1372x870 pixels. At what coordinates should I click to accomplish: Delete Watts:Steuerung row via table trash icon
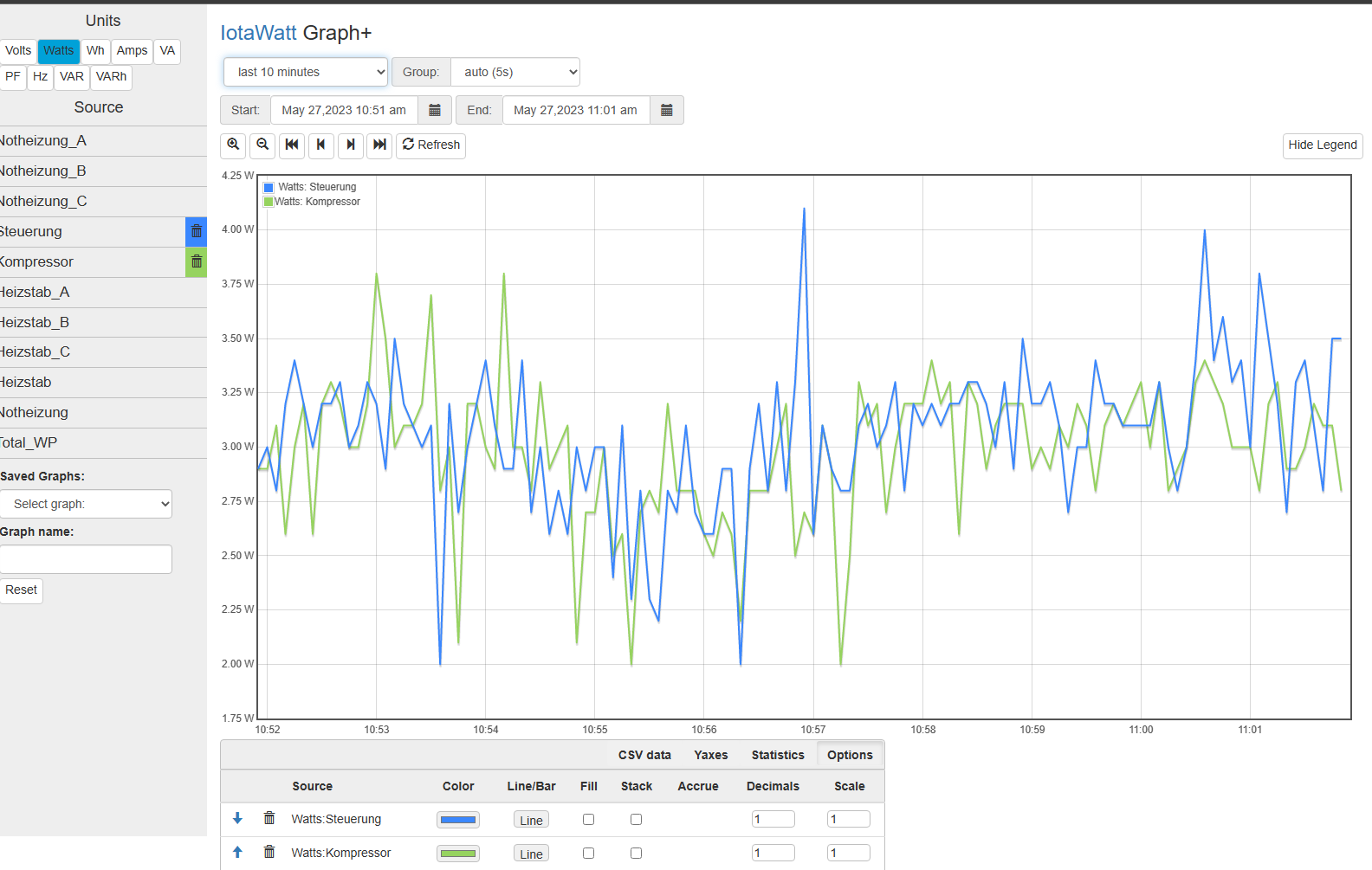(269, 818)
